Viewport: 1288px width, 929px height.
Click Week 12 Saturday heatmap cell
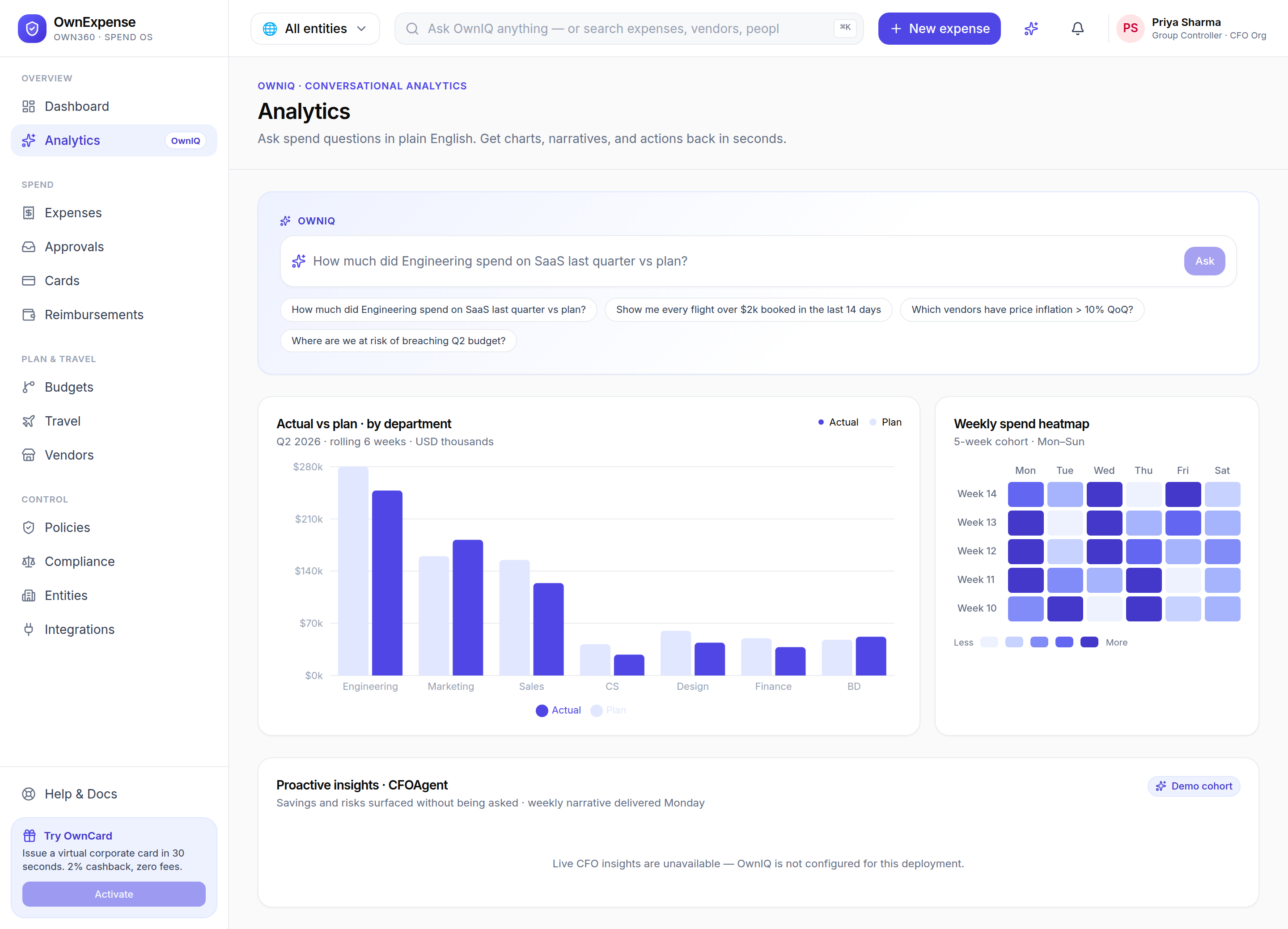point(1222,551)
